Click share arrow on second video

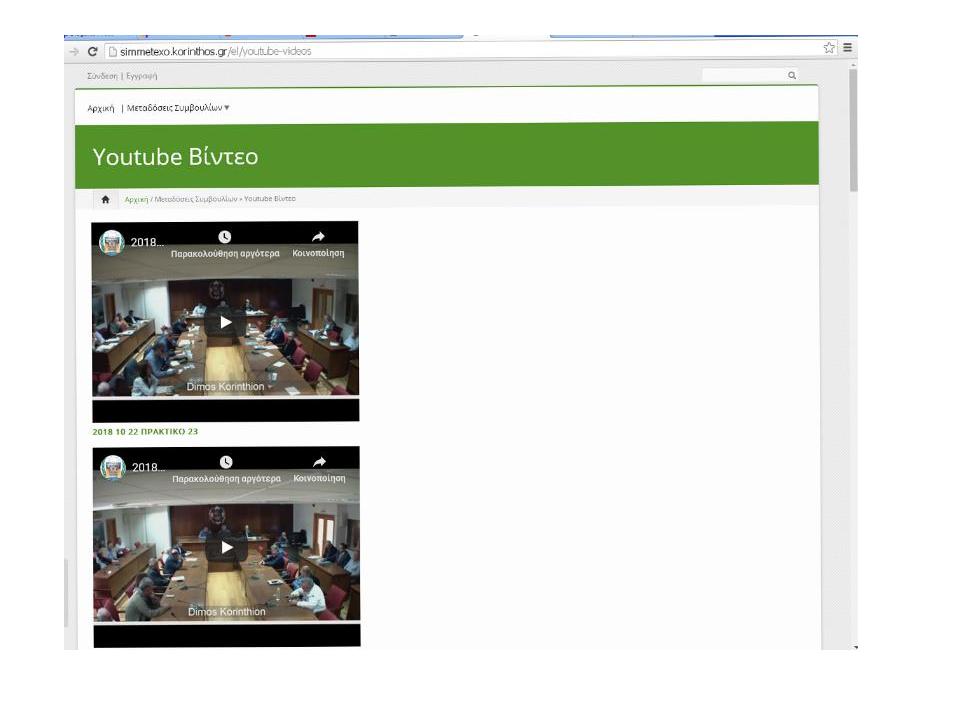tap(319, 462)
